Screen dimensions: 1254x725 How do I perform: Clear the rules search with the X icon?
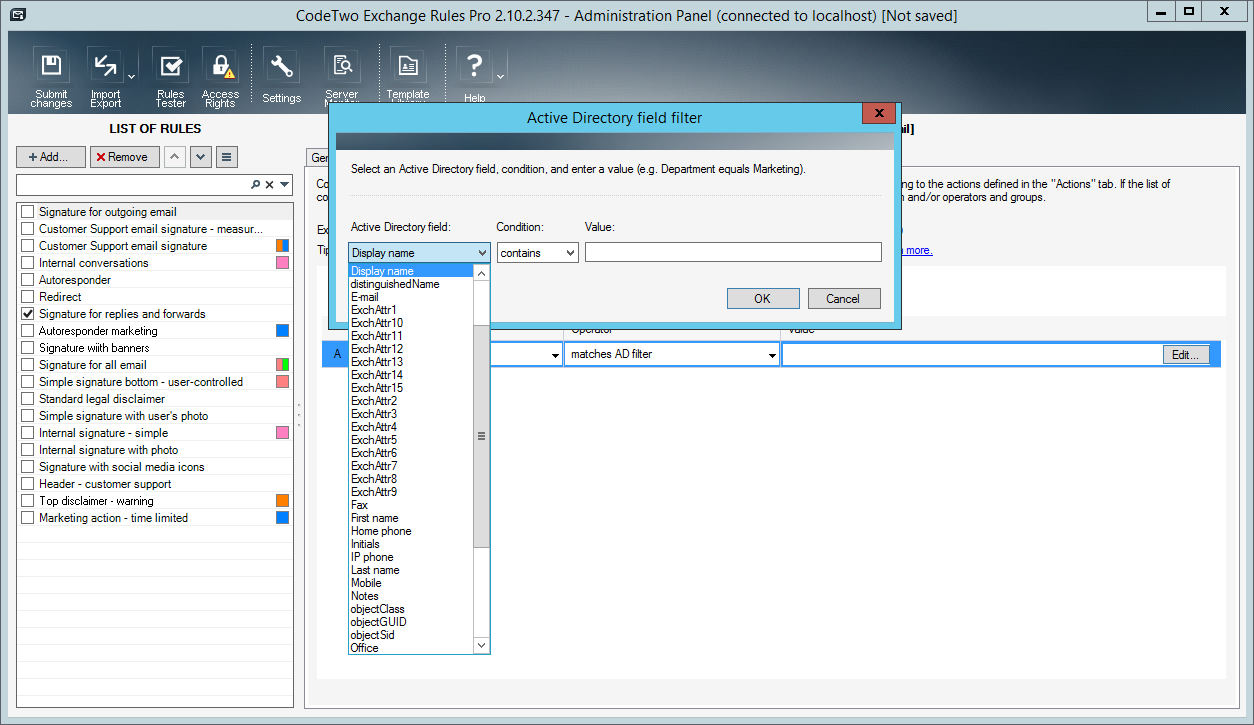[270, 185]
